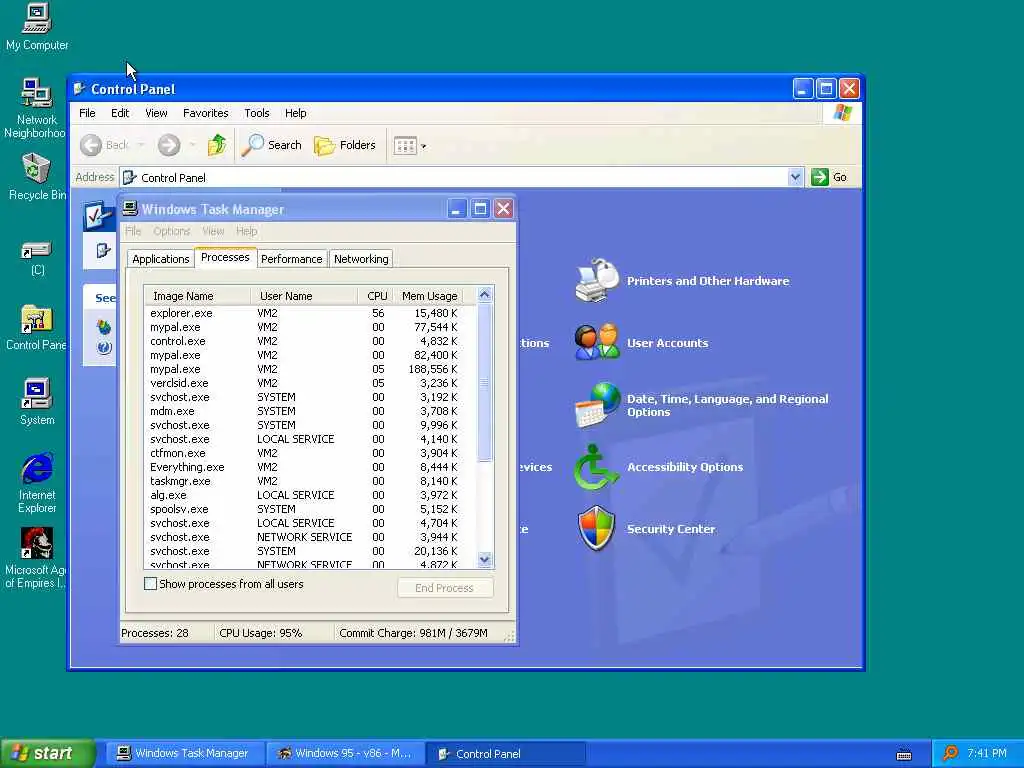The image size is (1024, 768).
Task: Open Security Center link text
Action: pos(671,529)
